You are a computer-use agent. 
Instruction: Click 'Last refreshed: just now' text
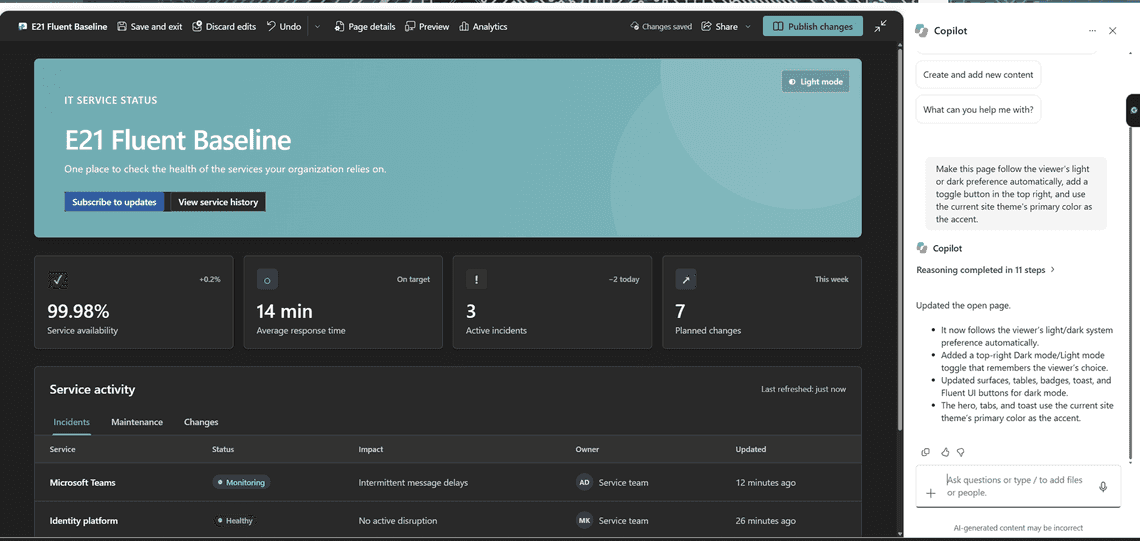(803, 389)
